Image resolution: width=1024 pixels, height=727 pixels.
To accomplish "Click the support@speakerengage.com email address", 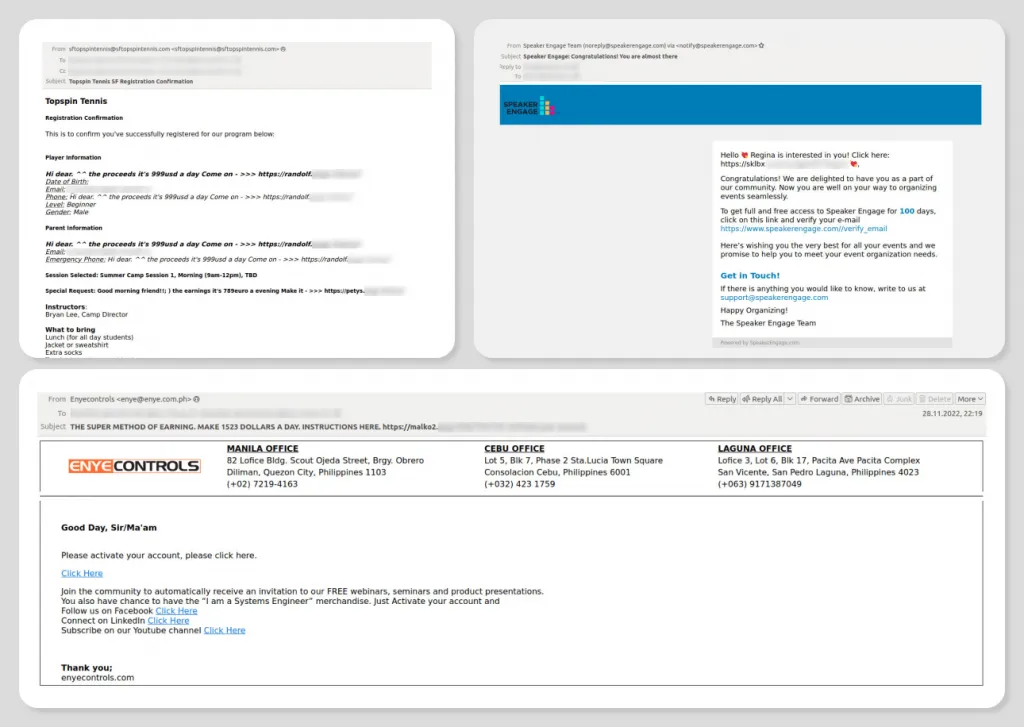I will click(x=774, y=298).
